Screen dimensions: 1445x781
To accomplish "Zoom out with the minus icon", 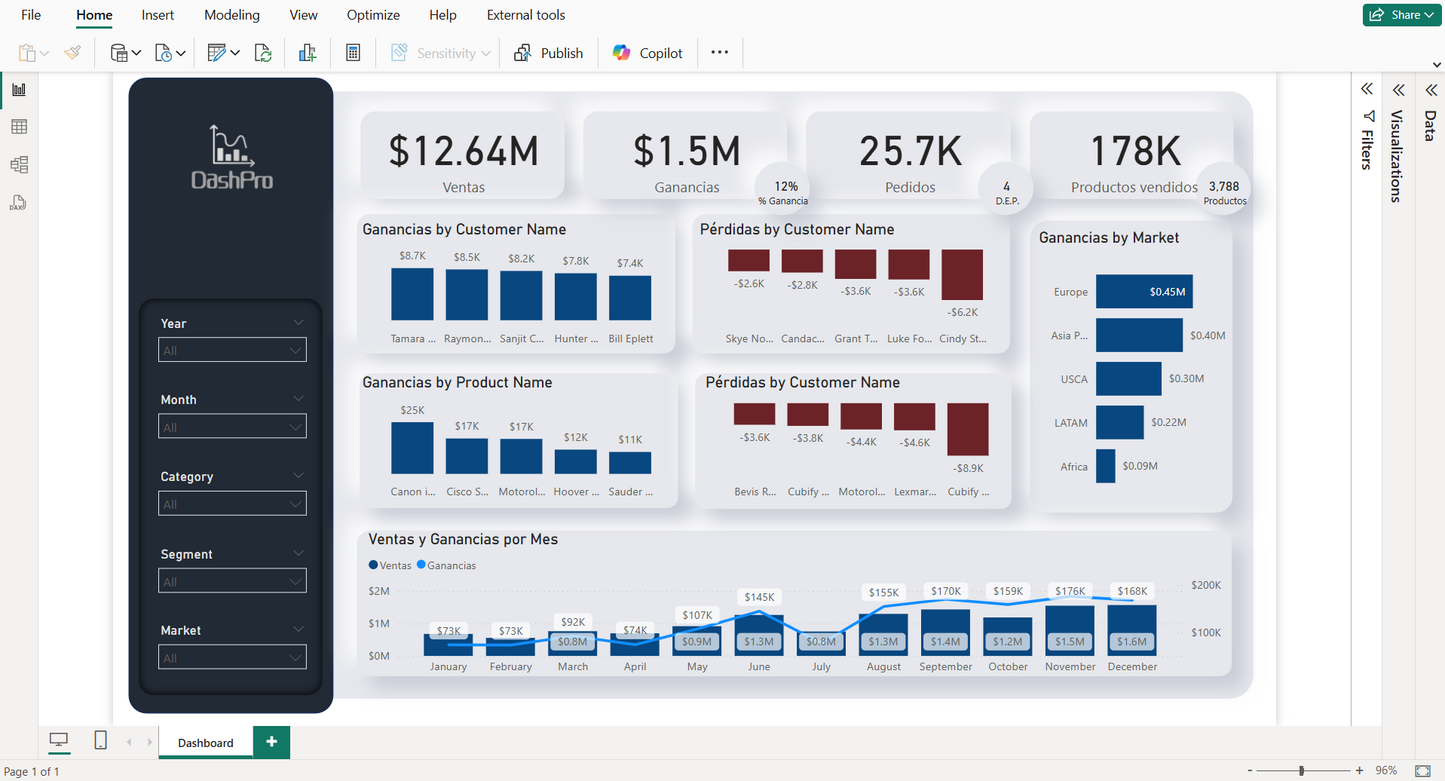I will click(1250, 771).
